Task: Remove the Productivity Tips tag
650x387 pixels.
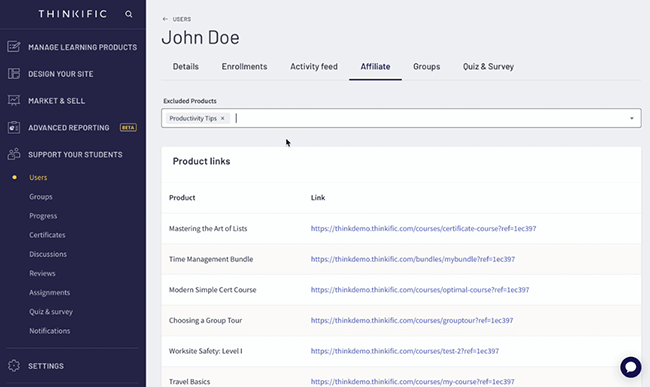Action: [223, 119]
